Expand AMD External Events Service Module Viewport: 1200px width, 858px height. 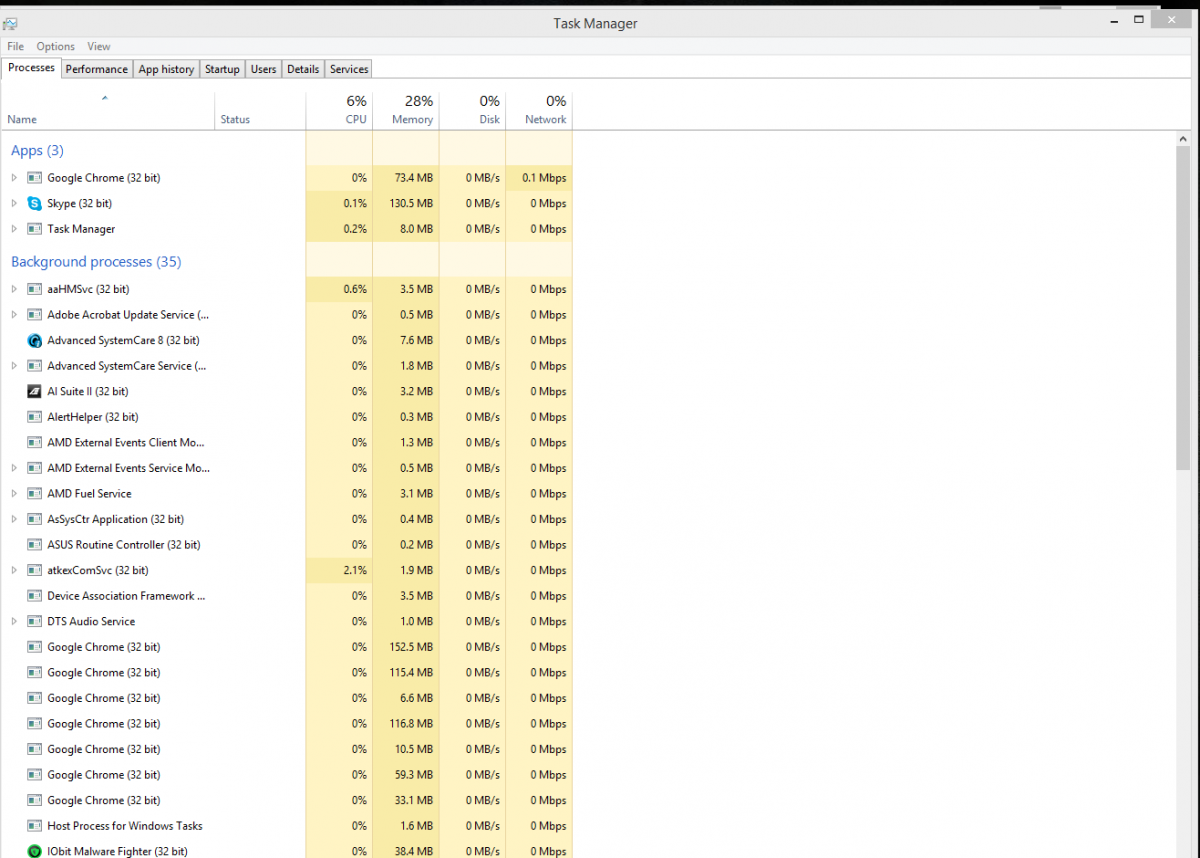coord(14,468)
